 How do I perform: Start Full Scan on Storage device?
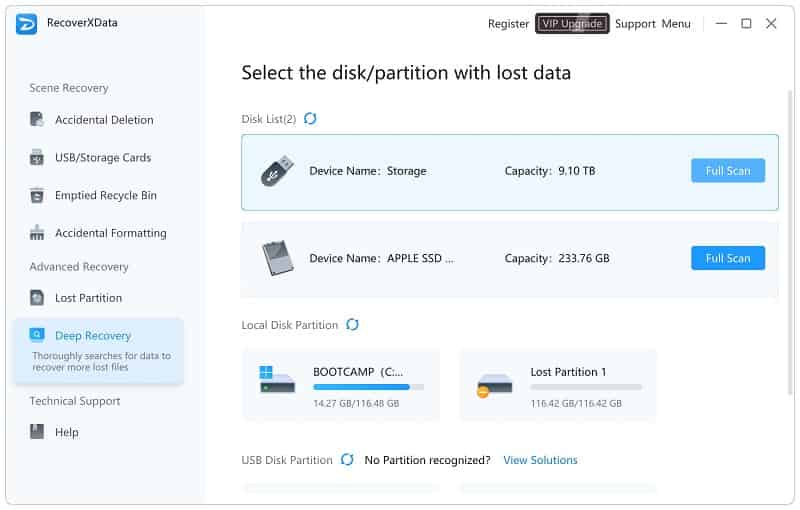[727, 171]
